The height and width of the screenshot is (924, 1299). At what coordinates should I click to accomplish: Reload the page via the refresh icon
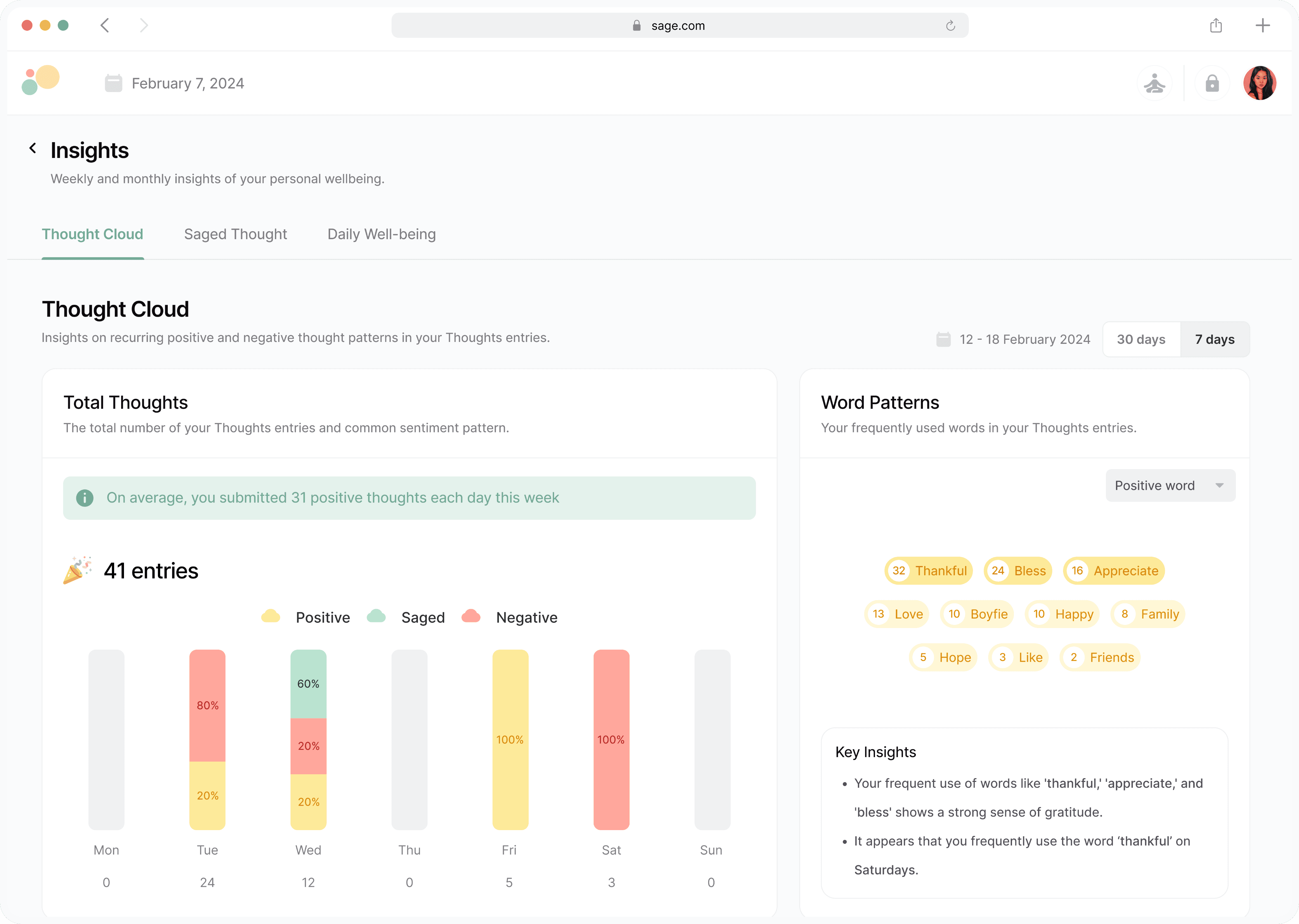[950, 26]
